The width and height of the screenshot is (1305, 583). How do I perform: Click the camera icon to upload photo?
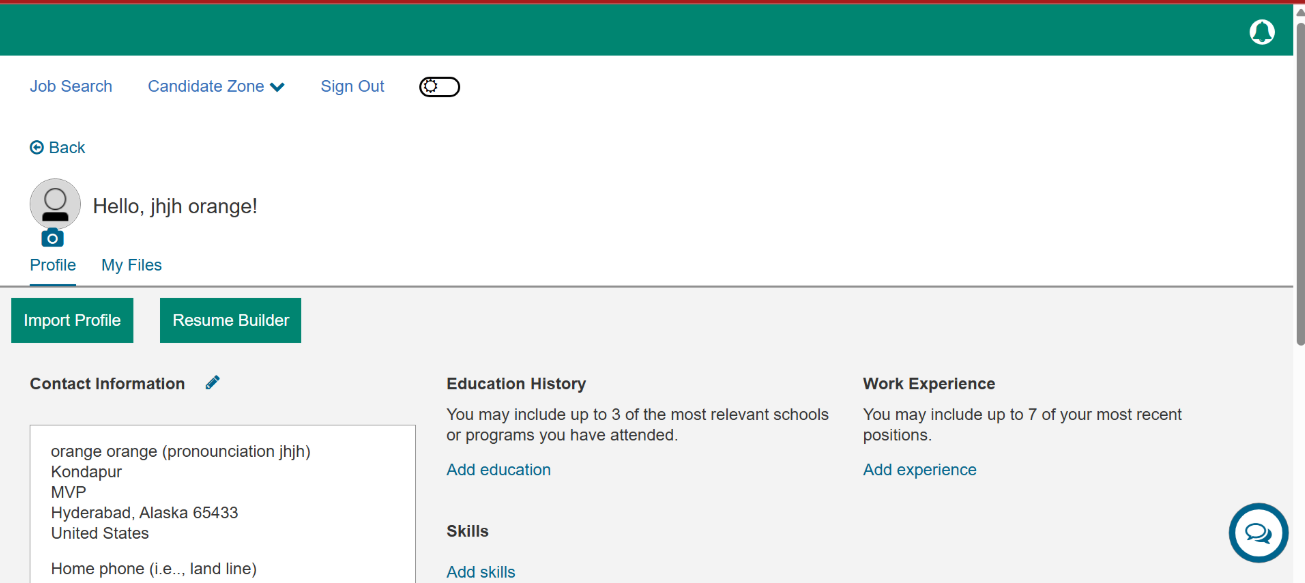pos(52,238)
